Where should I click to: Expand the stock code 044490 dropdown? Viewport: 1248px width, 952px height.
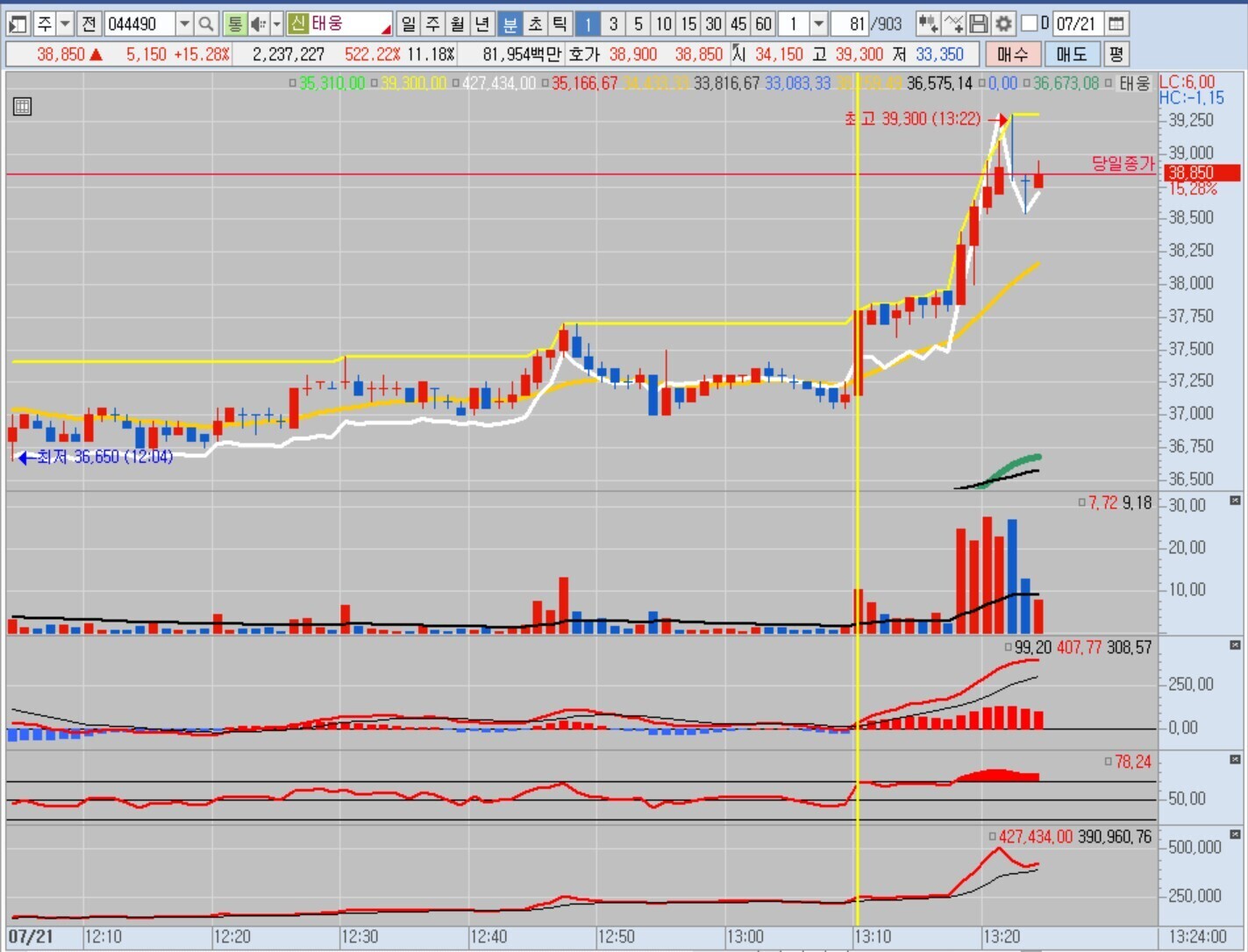pos(184,24)
